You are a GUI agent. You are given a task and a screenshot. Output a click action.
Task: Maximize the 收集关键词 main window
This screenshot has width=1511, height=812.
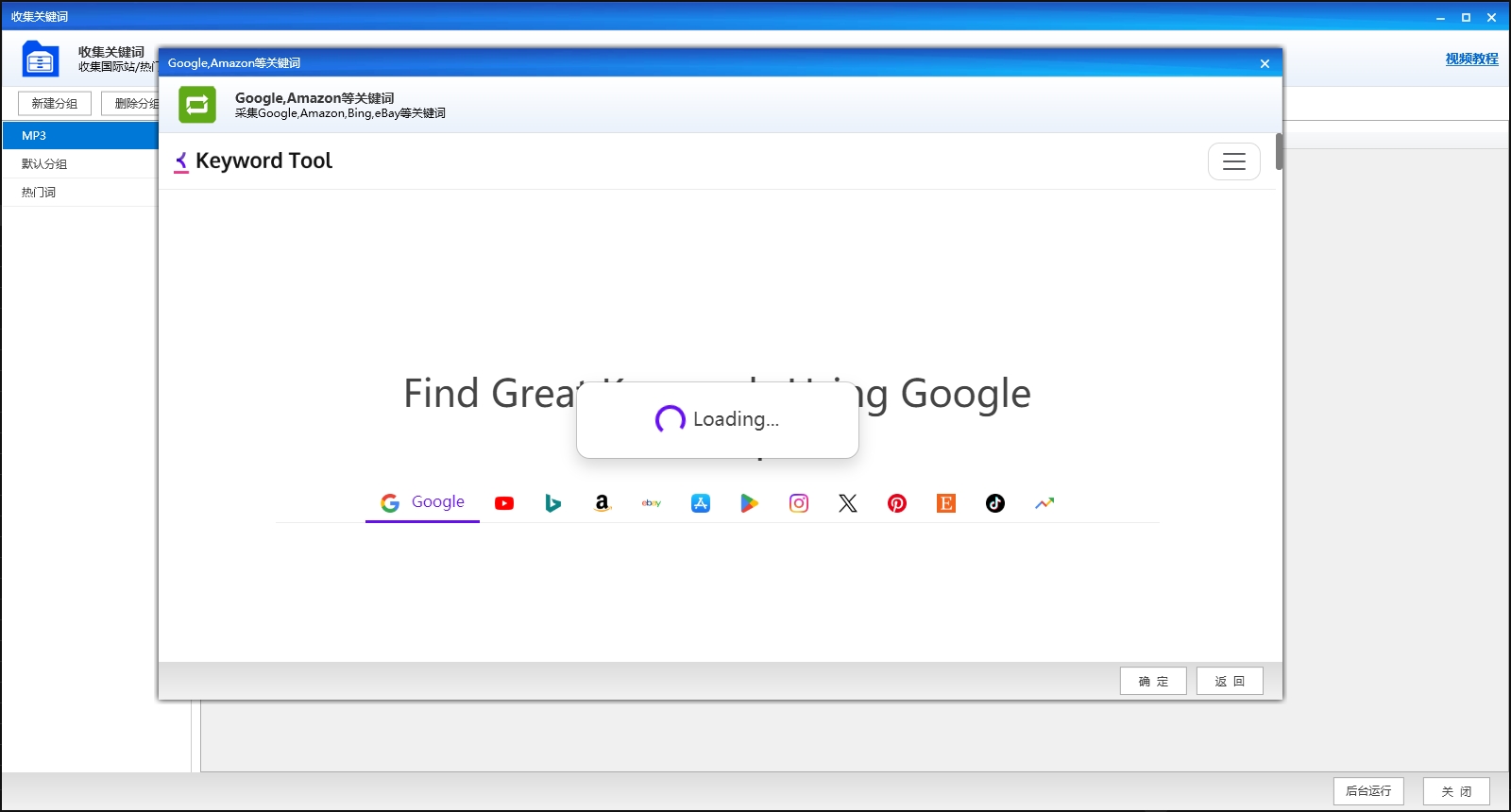click(1466, 17)
